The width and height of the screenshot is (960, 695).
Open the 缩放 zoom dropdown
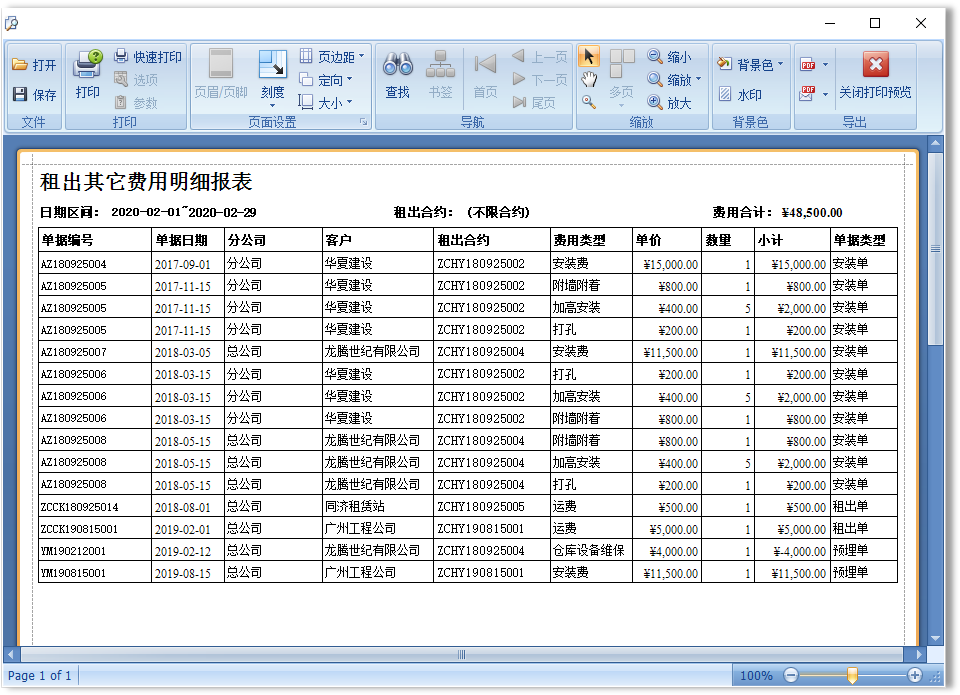point(675,80)
